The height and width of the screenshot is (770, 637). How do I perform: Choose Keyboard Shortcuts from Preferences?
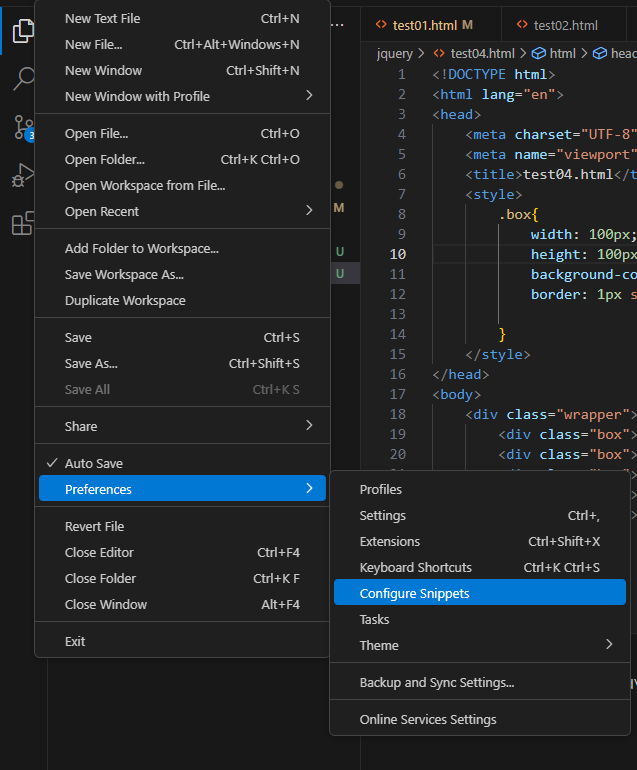(x=415, y=567)
